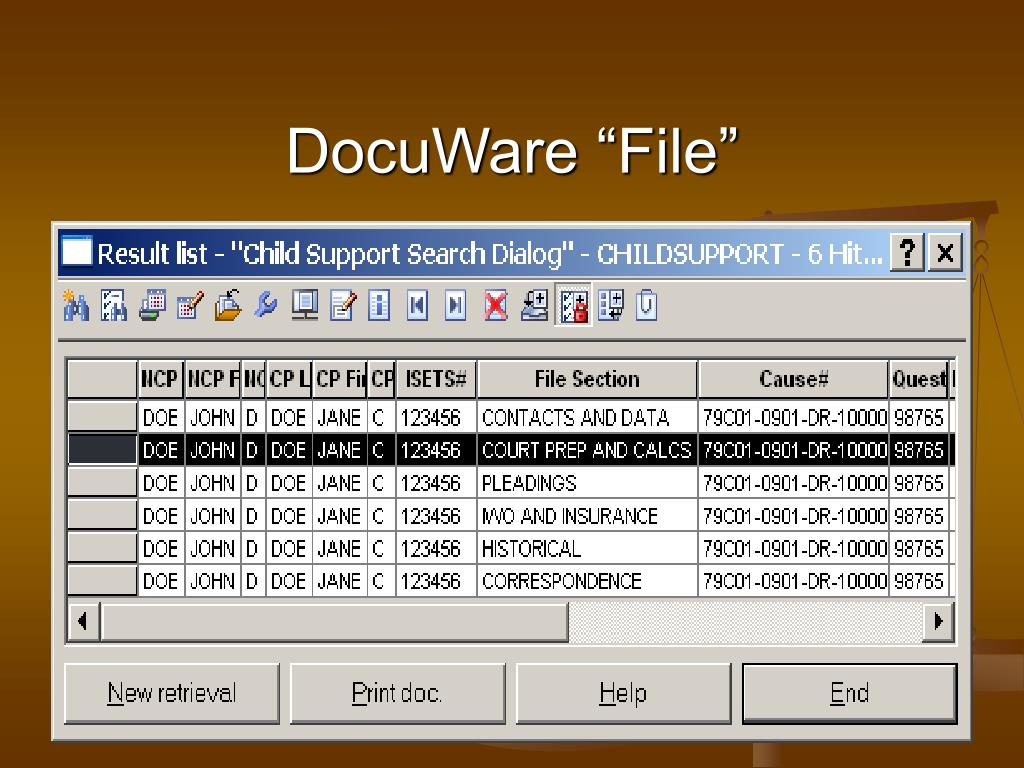
Task: Click the left arrow of horizontal scrollbar
Action: tap(83, 621)
